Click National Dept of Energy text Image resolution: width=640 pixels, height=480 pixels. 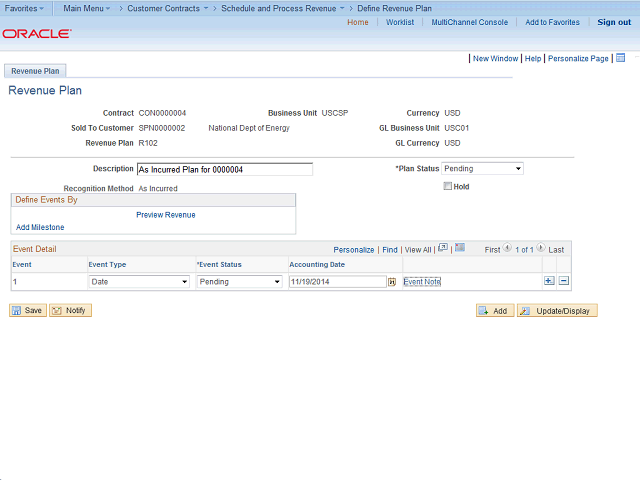(249, 128)
